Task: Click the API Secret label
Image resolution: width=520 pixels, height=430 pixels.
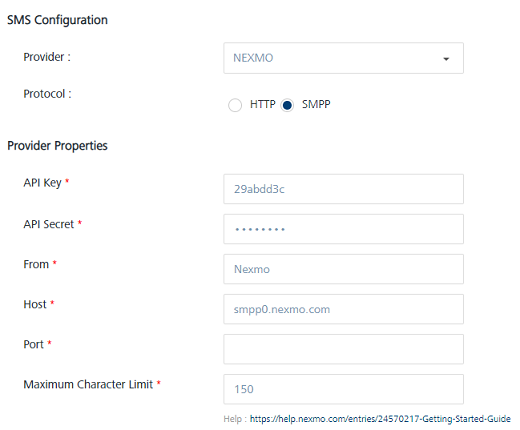Action: [x=49, y=224]
